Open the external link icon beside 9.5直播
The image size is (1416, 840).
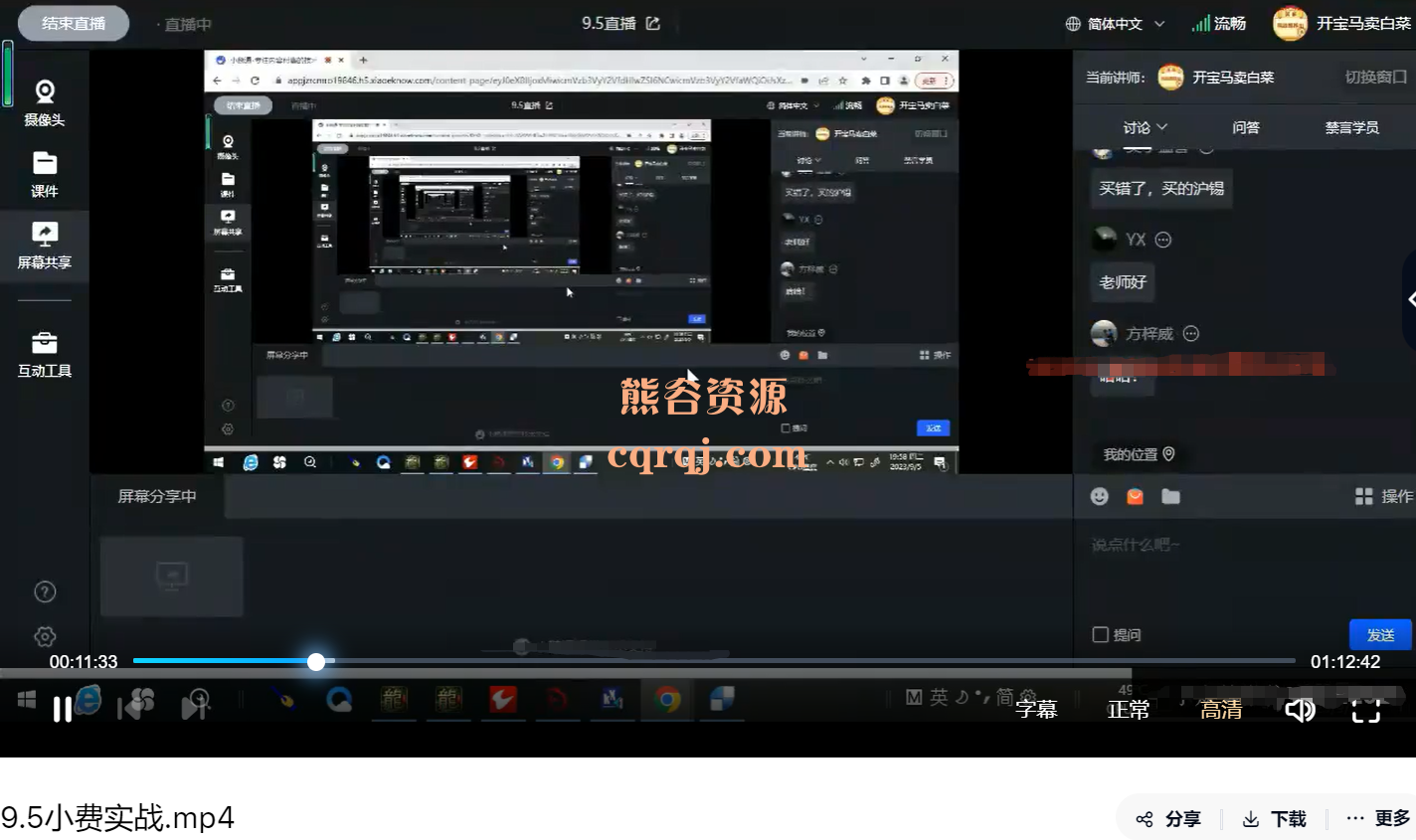[653, 23]
